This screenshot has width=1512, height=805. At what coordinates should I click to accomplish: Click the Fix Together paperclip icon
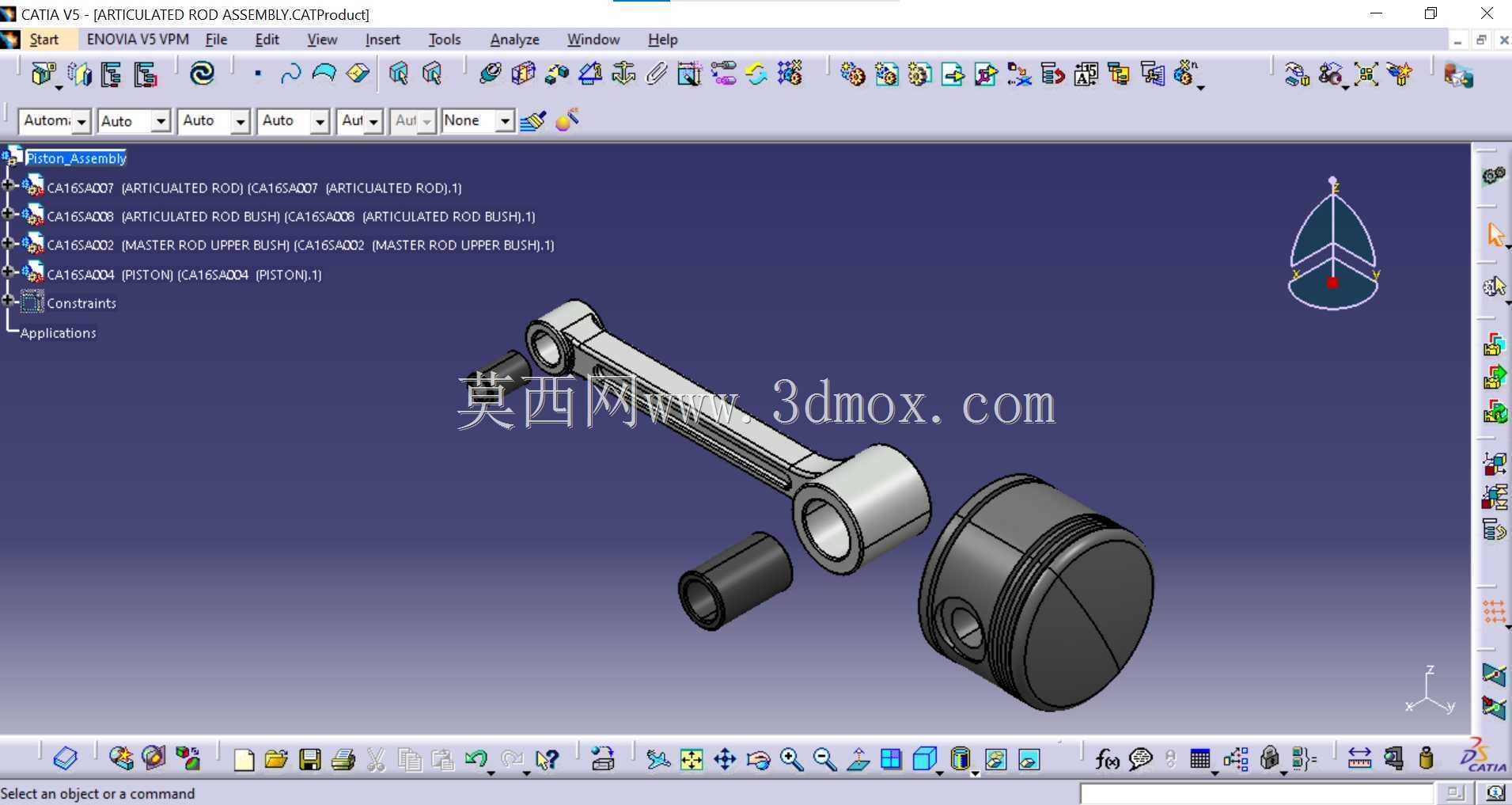pos(657,74)
